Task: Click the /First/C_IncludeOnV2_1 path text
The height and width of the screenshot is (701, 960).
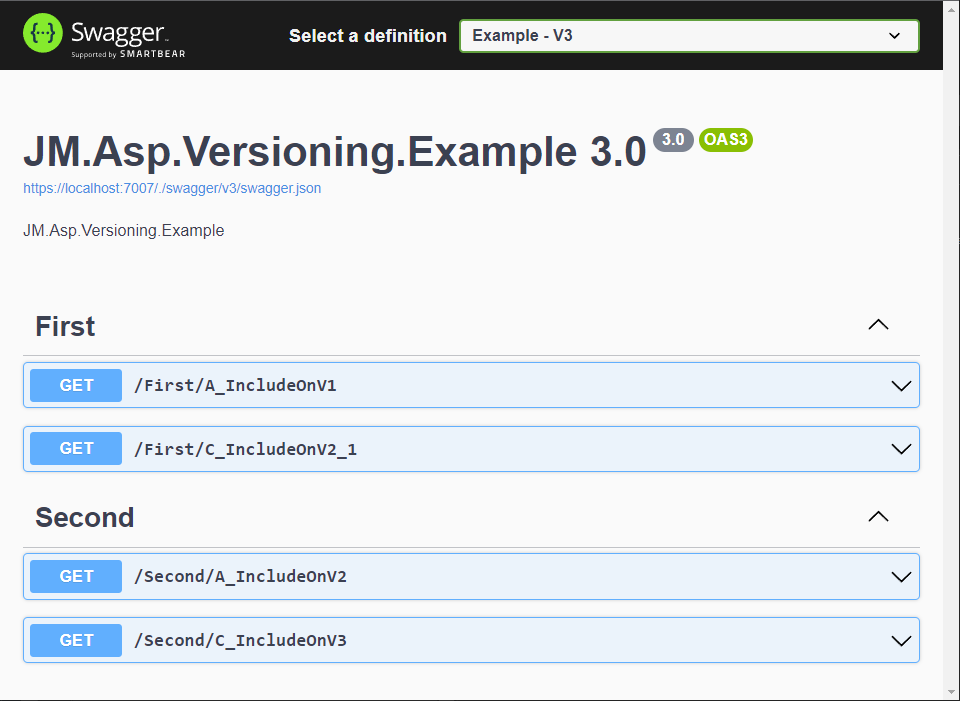Action: click(245, 449)
